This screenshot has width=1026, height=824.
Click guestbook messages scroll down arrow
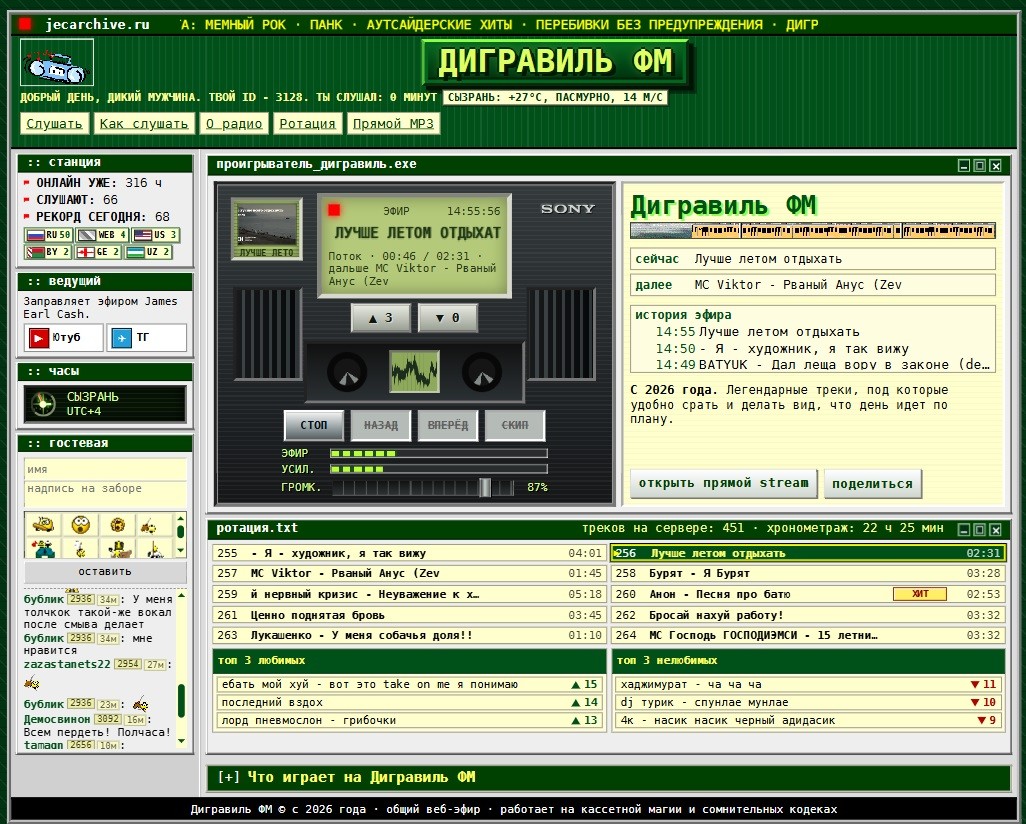(181, 742)
